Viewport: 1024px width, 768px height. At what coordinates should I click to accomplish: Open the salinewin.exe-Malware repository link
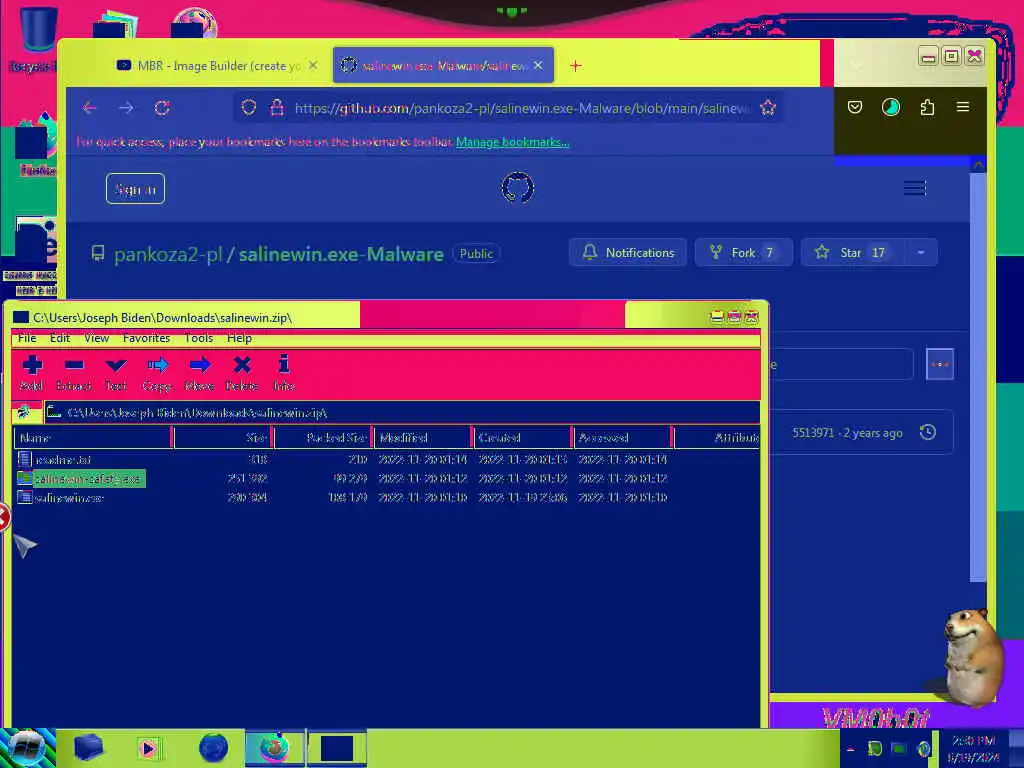tap(341, 254)
